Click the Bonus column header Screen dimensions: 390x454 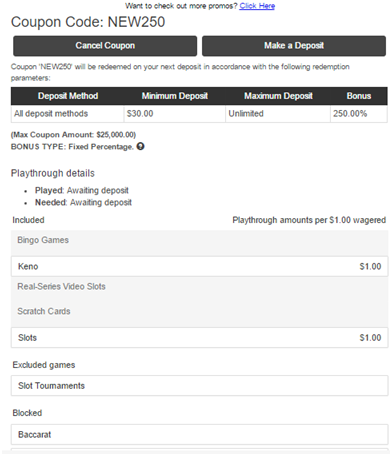[359, 96]
